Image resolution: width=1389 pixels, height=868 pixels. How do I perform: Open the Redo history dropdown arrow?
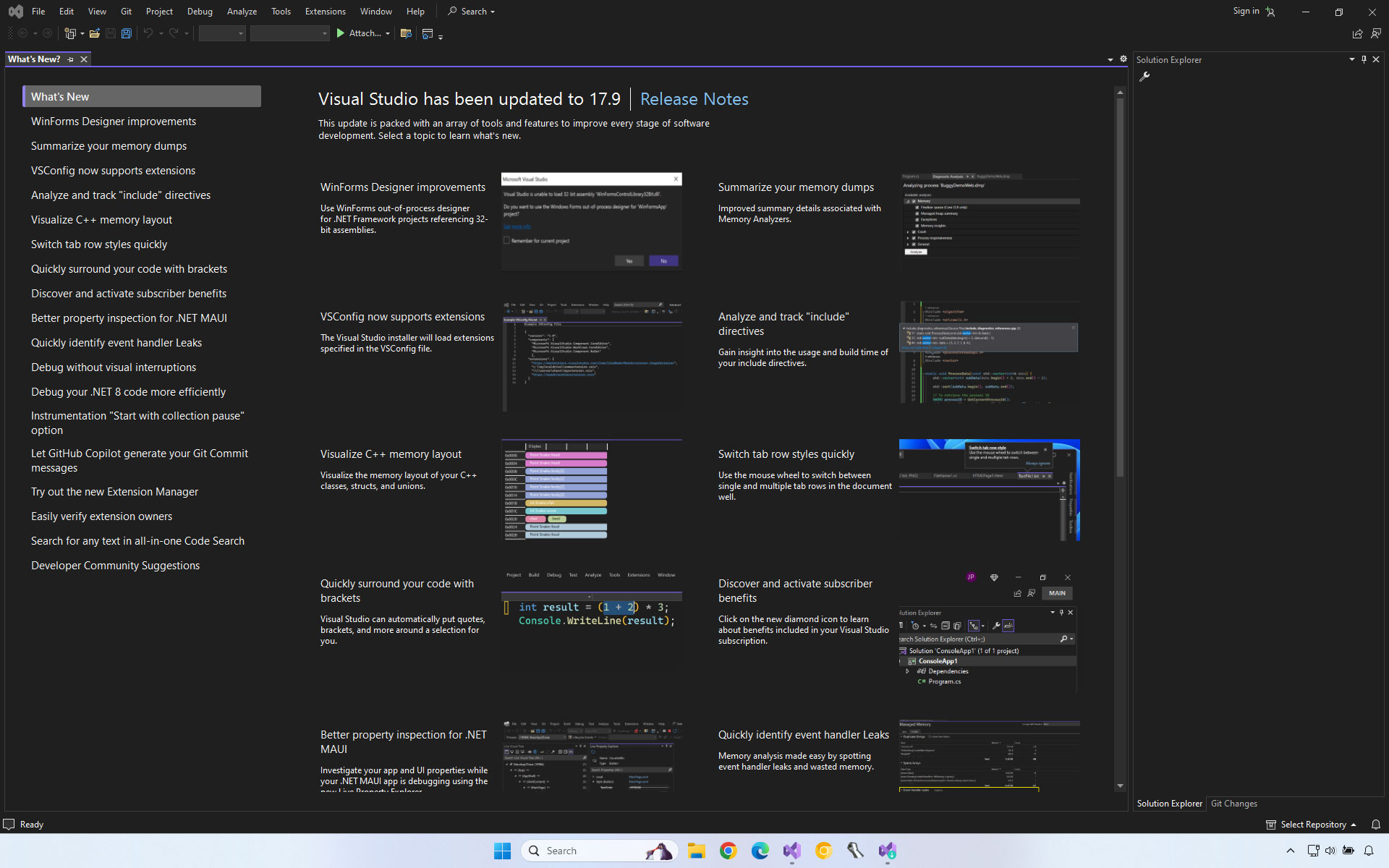tap(187, 33)
